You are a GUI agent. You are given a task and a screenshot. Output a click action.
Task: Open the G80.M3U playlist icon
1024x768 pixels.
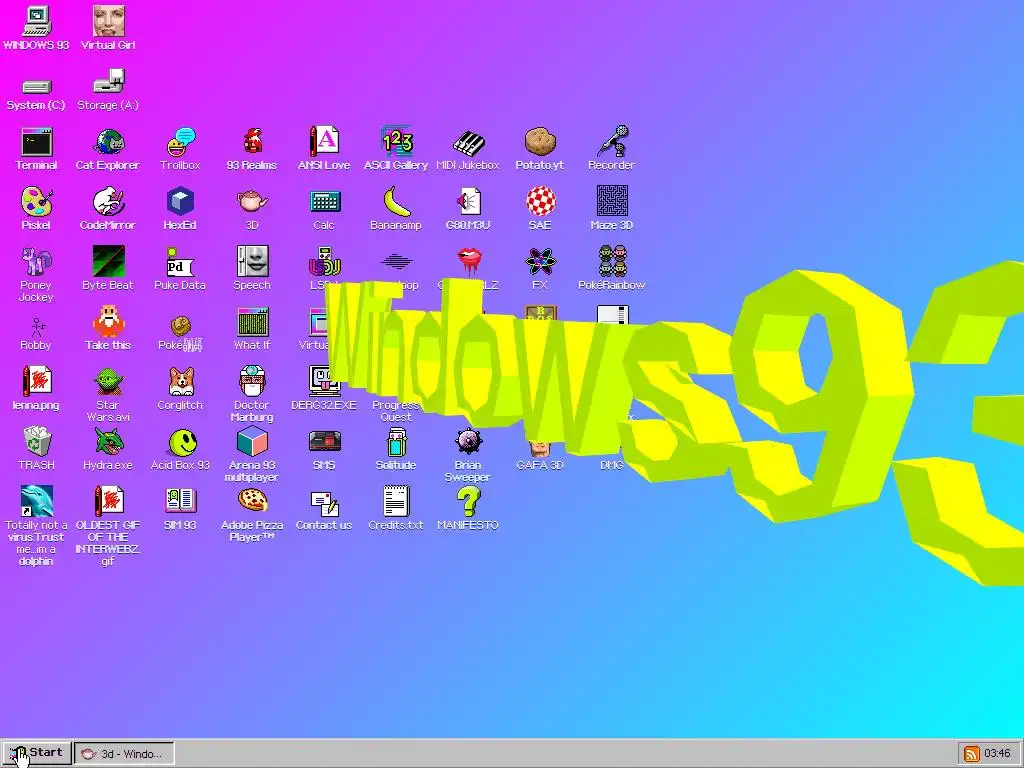click(468, 202)
